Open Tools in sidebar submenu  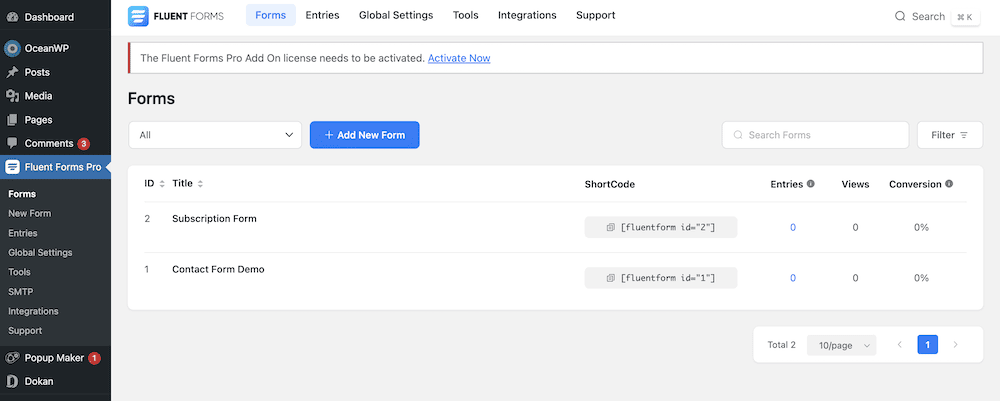coord(19,272)
